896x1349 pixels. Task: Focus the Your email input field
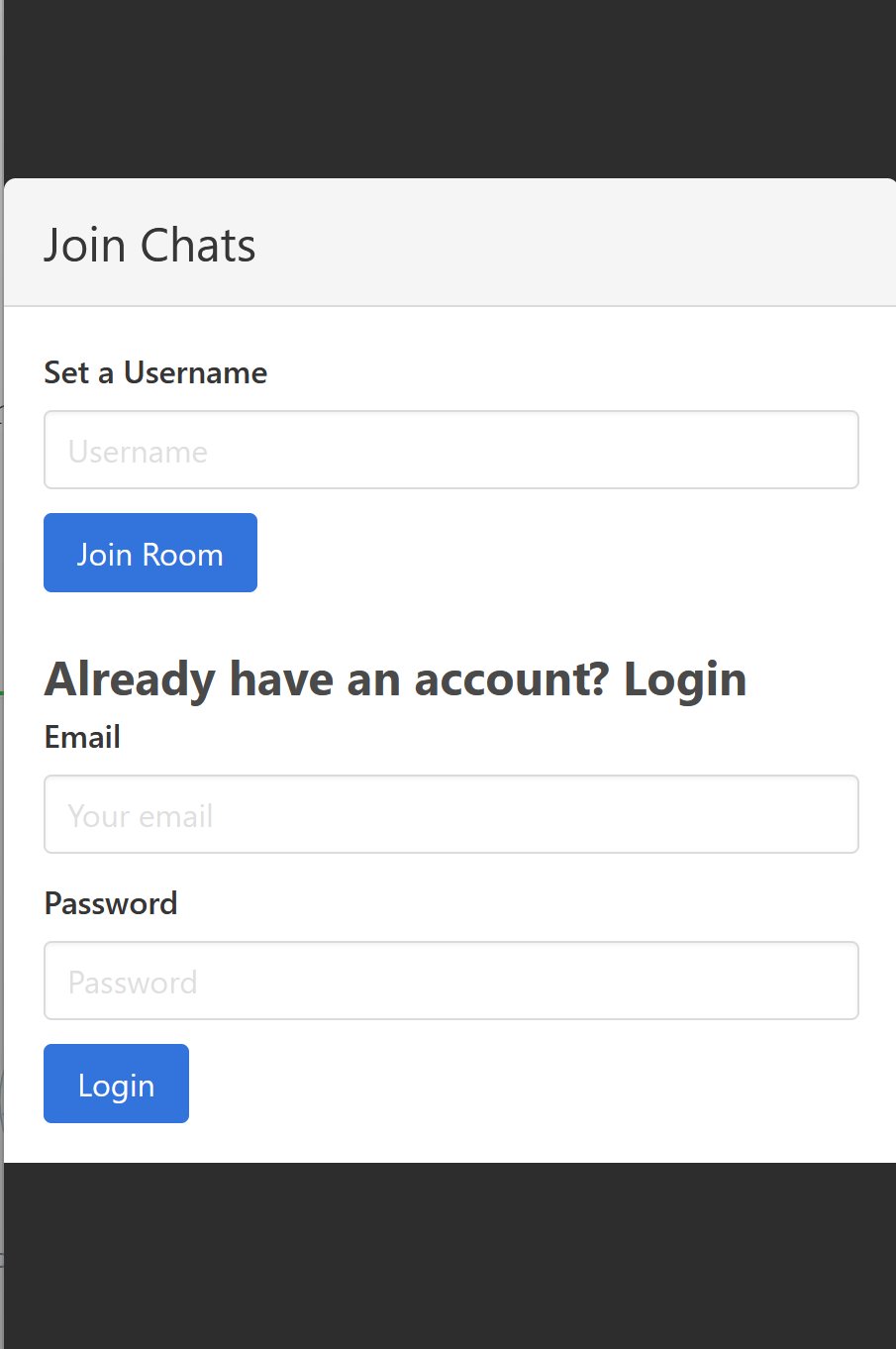(x=450, y=815)
